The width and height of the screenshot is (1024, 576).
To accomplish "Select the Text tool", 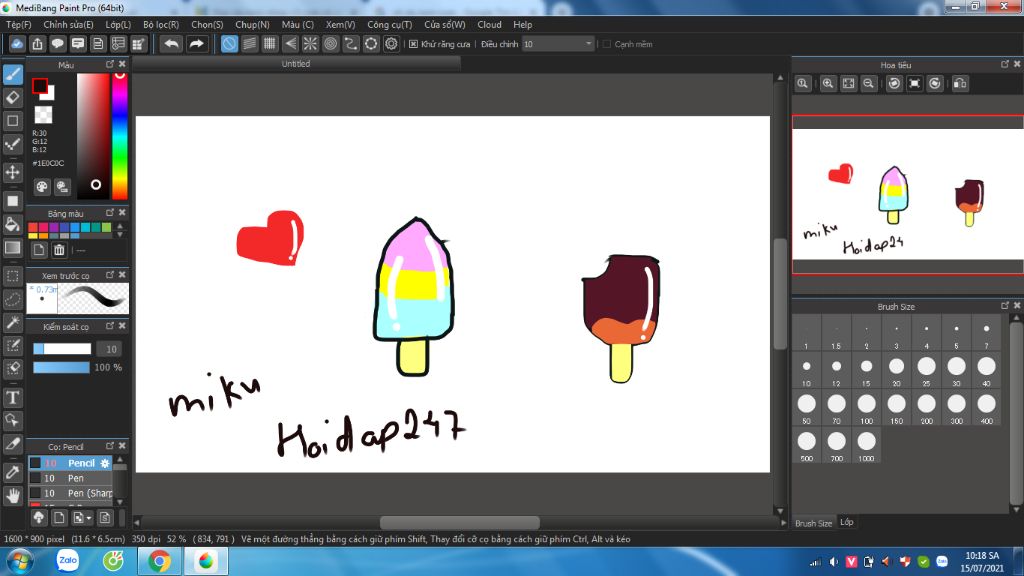I will (x=12, y=397).
